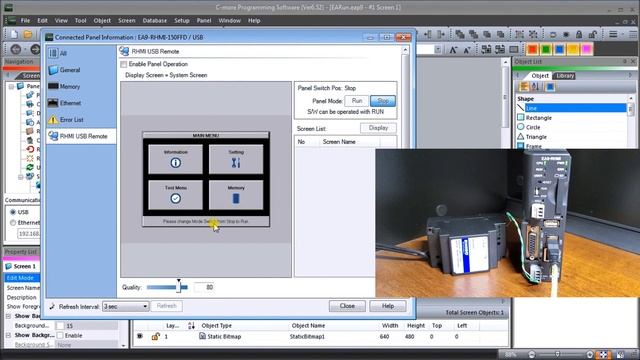Click the Group objects toolbar icon
640x360 pixels.
(x=519, y=35)
